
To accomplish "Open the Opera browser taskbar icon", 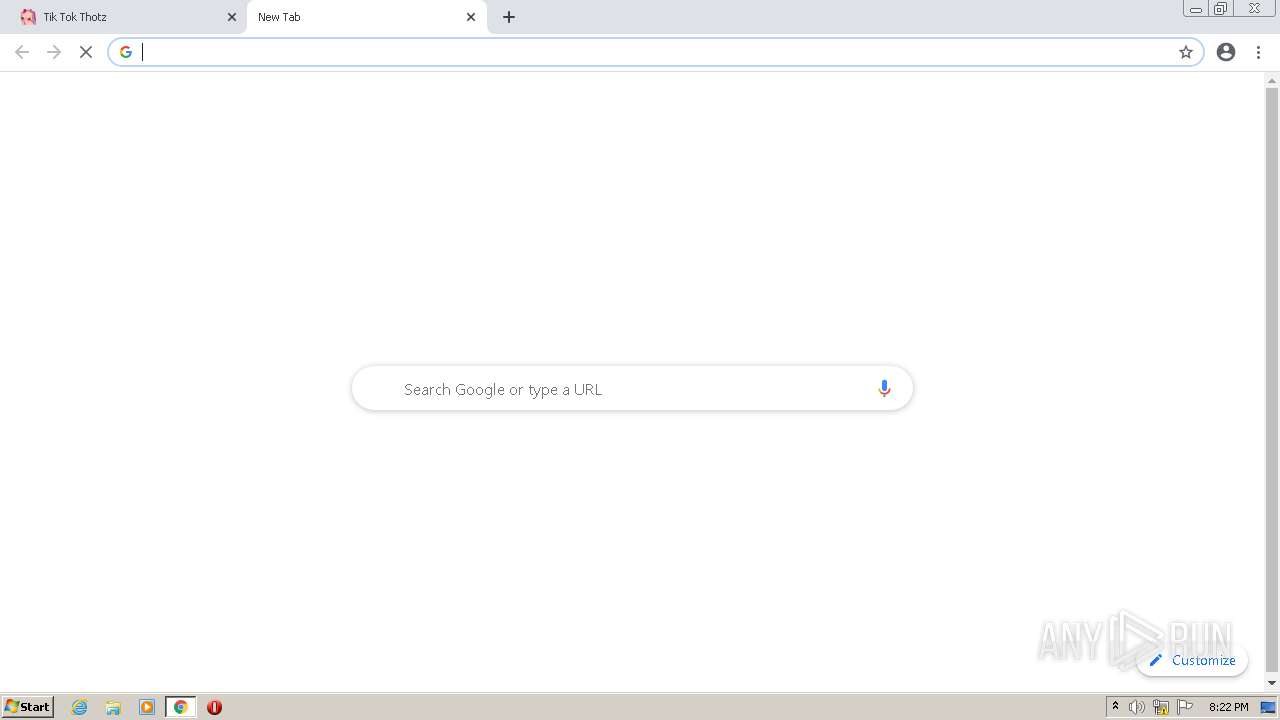I will coord(214,707).
